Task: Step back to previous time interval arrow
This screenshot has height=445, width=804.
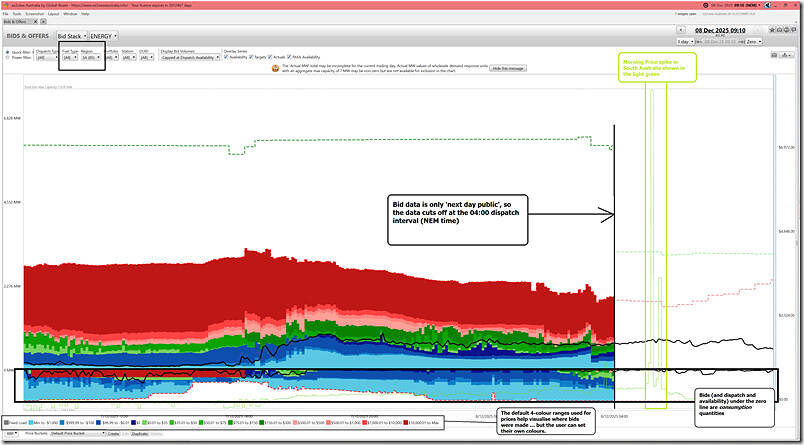Action: click(x=681, y=30)
